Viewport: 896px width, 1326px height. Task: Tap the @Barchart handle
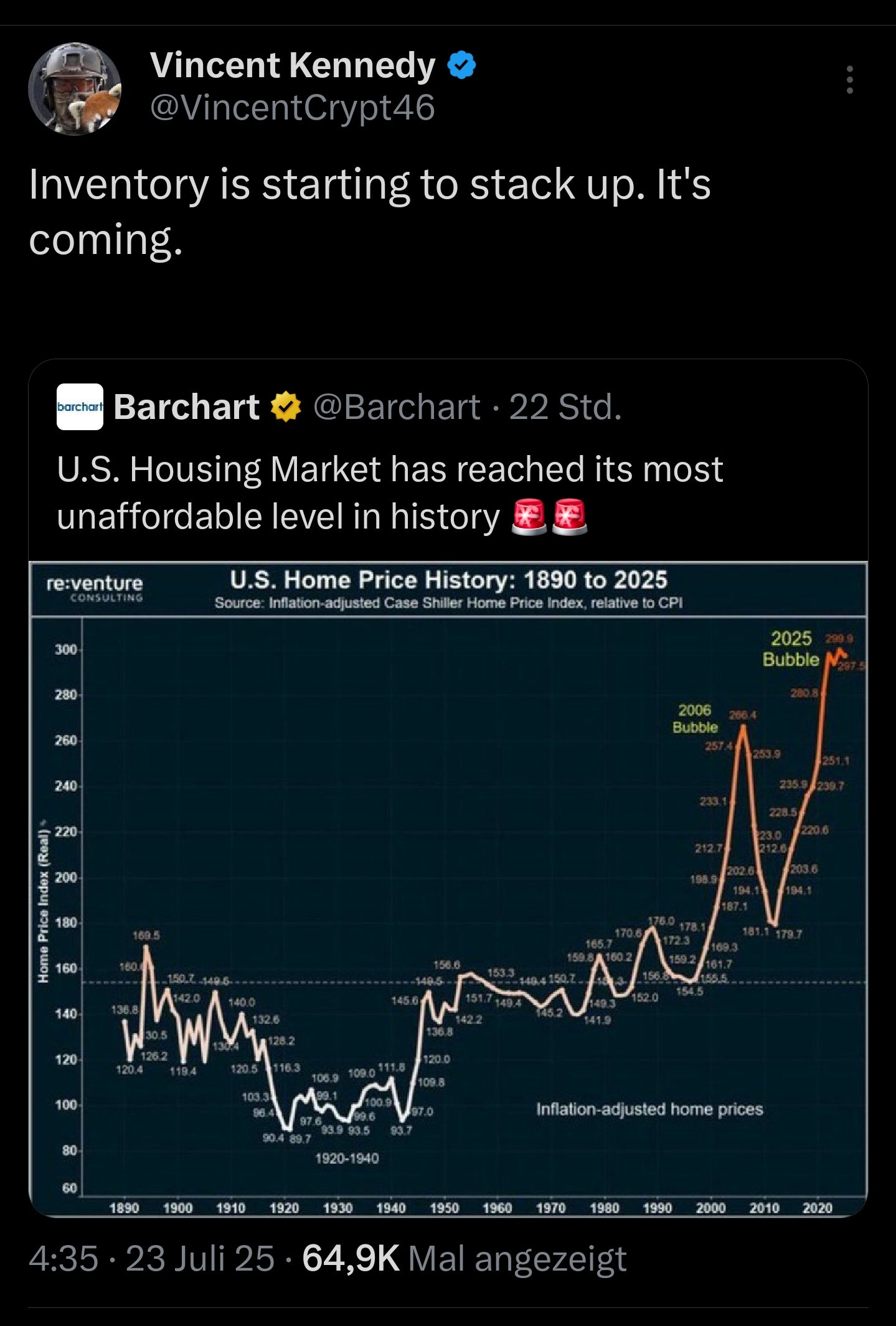(x=397, y=407)
